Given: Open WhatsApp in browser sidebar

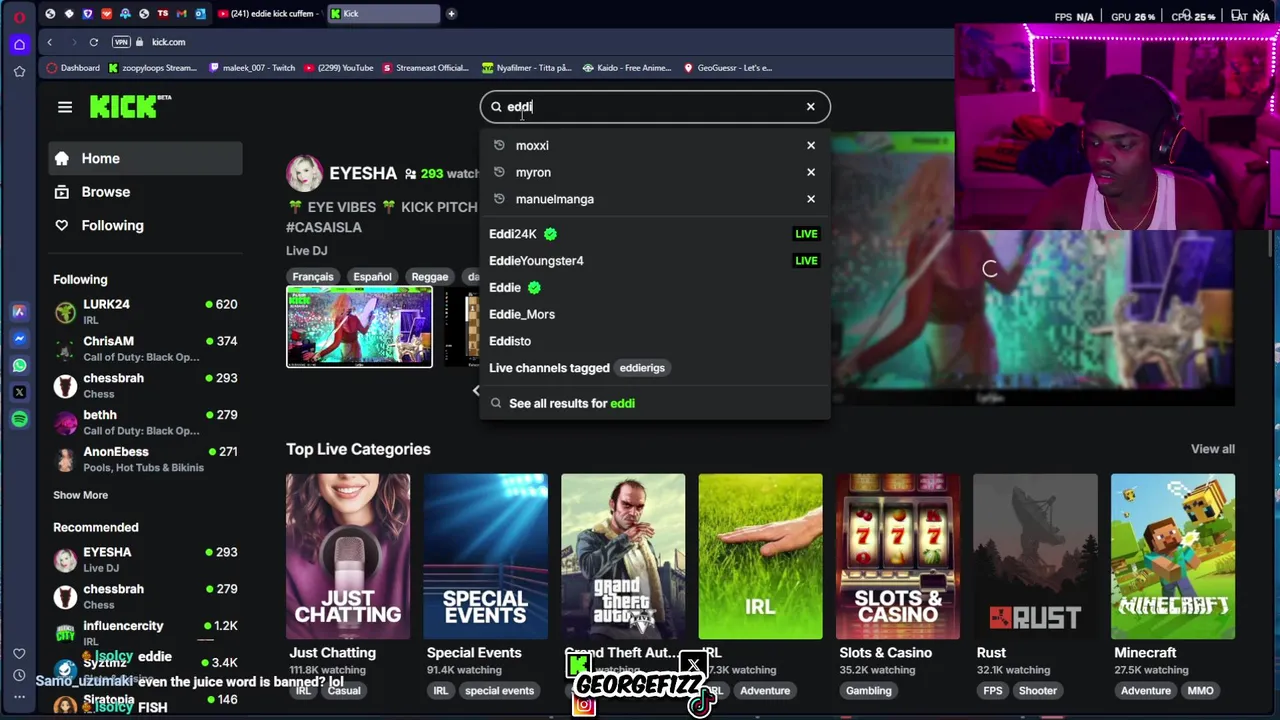Looking at the screenshot, I should [x=19, y=366].
